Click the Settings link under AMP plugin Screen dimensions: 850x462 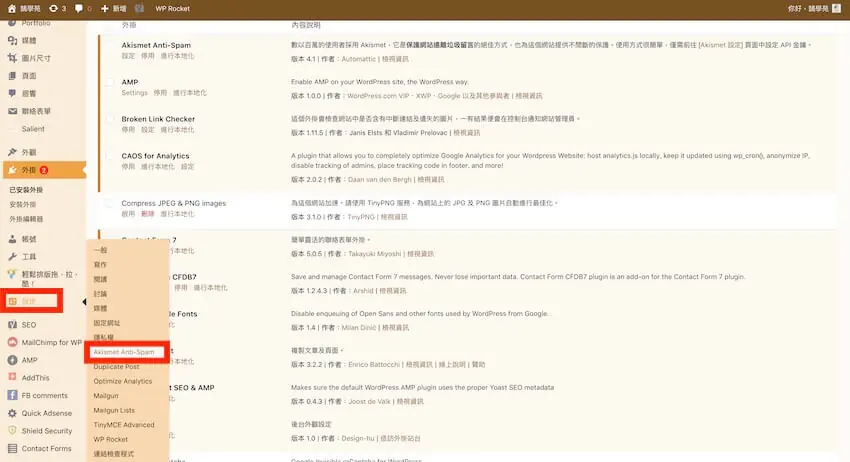pyautogui.click(x=134, y=93)
